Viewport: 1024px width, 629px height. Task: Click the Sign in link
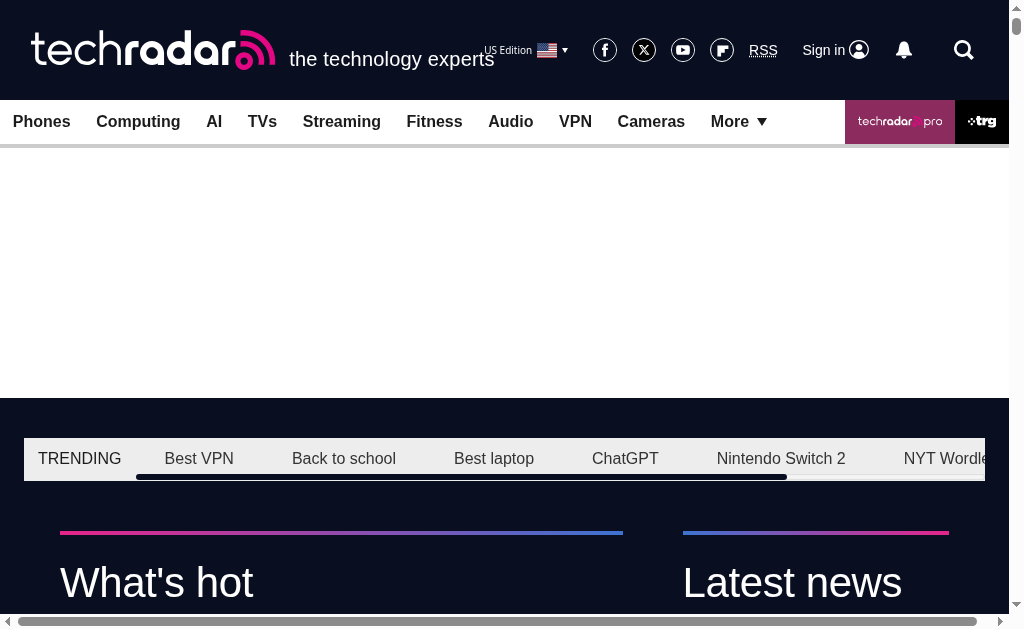(x=824, y=50)
